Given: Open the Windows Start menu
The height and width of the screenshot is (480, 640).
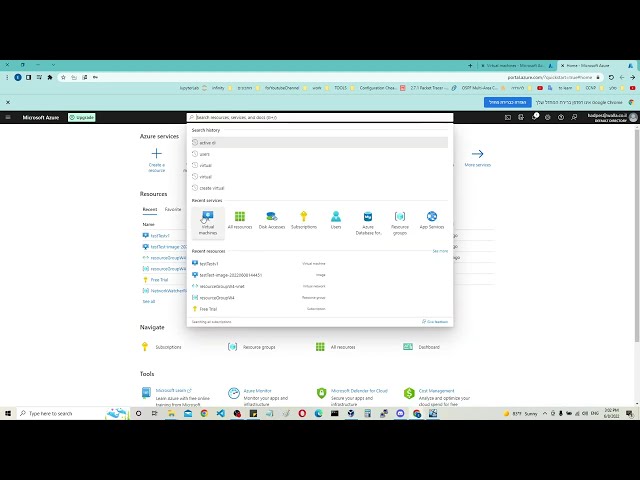Looking at the screenshot, I should click(8, 413).
